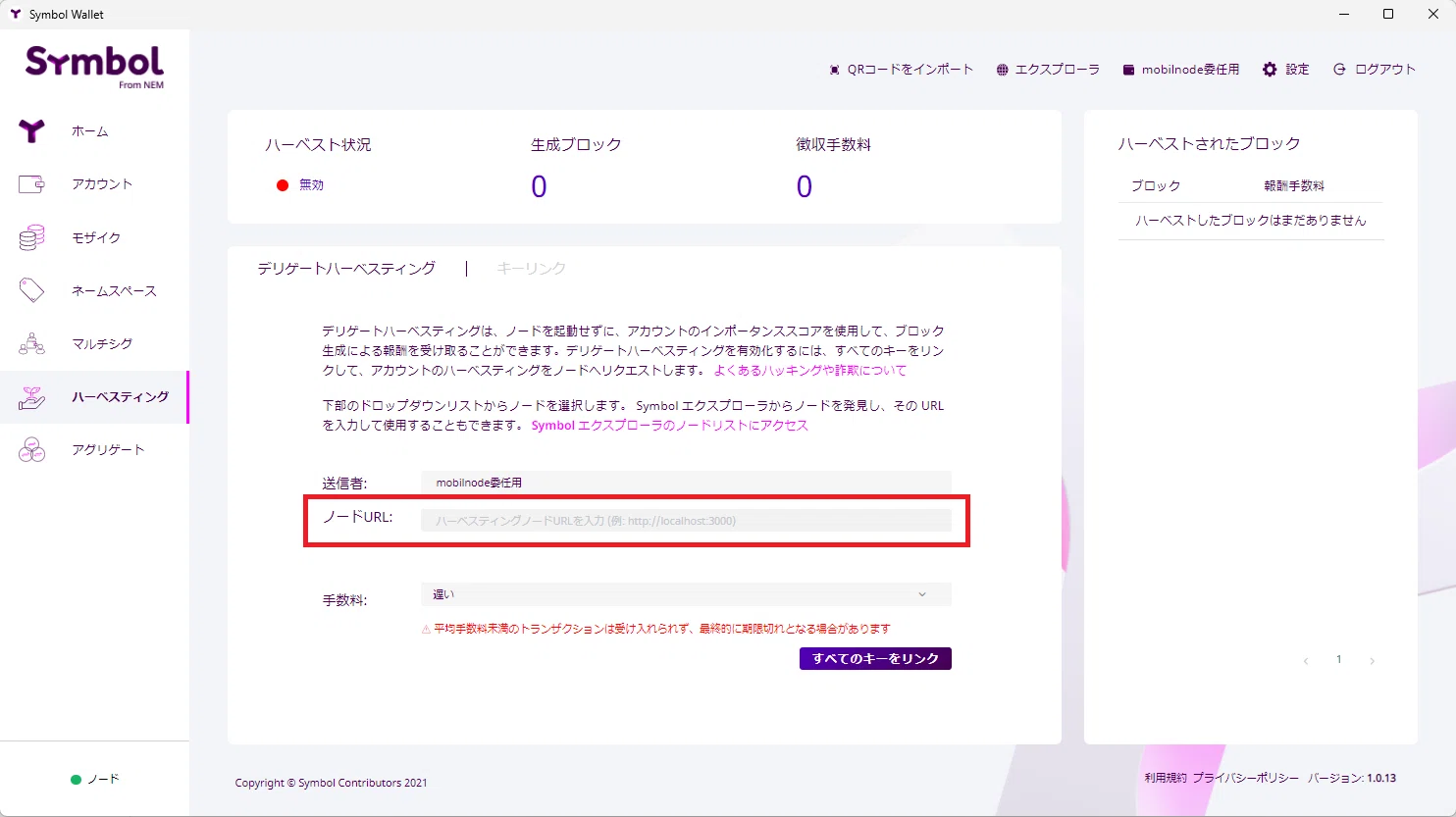The height and width of the screenshot is (817, 1456).
Task: Go to ネームスペース menu item
Action: pyautogui.click(x=114, y=291)
